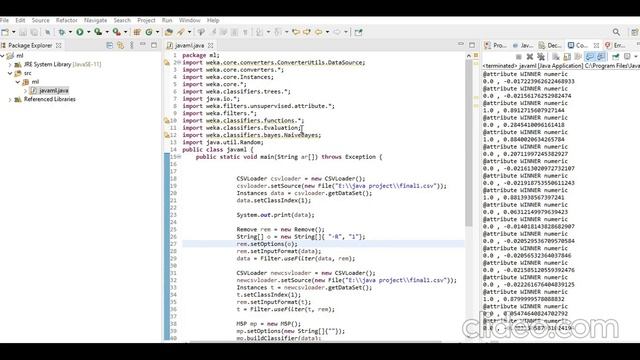Viewport: 640px width, 360px height.
Task: Click Remove All Terminated Launches icon
Action: tap(541, 56)
